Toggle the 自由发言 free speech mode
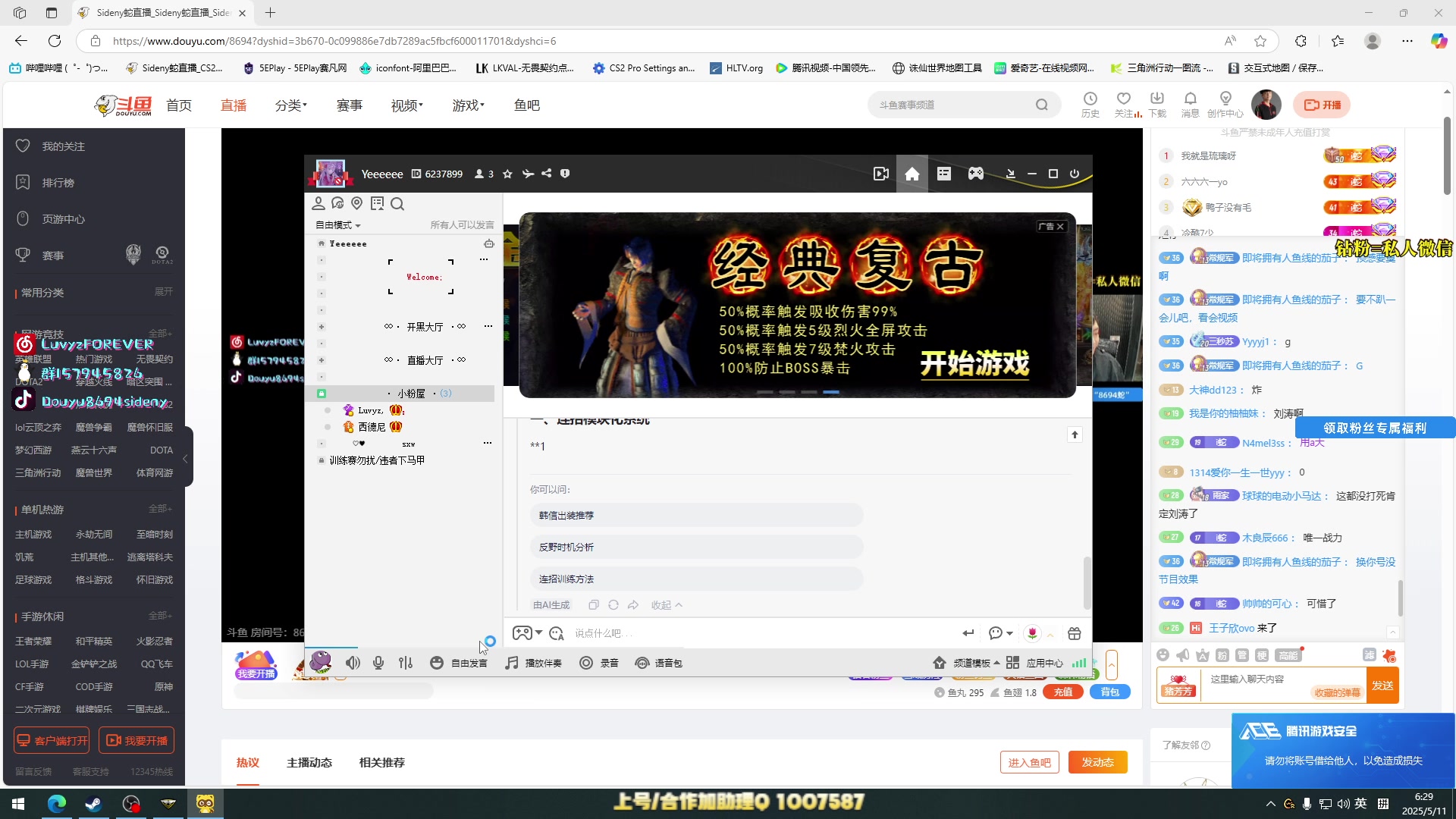The width and height of the screenshot is (1456, 819). [459, 663]
